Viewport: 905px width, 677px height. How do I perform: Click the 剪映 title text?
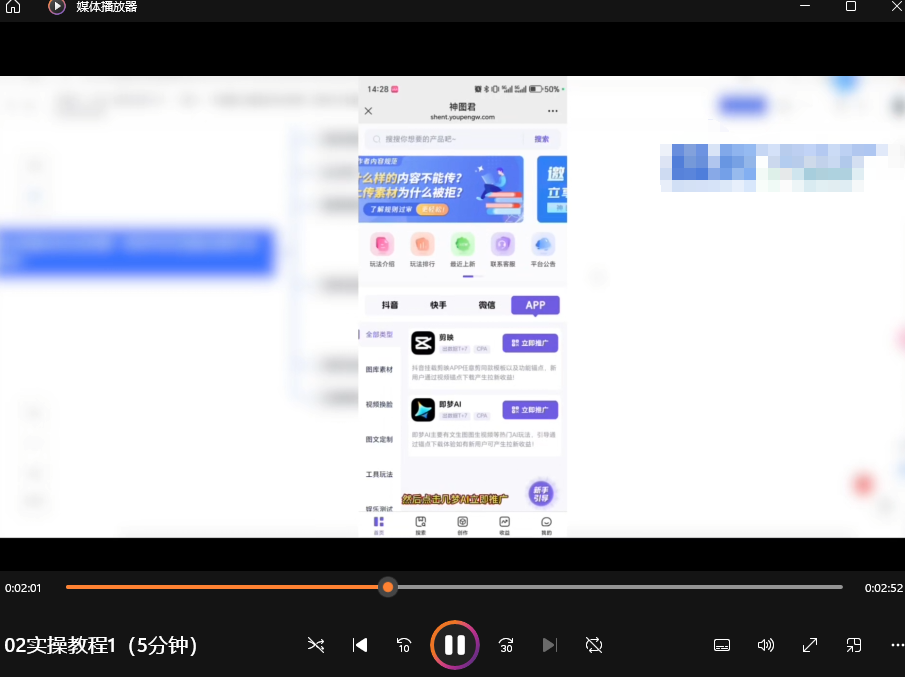[446, 338]
